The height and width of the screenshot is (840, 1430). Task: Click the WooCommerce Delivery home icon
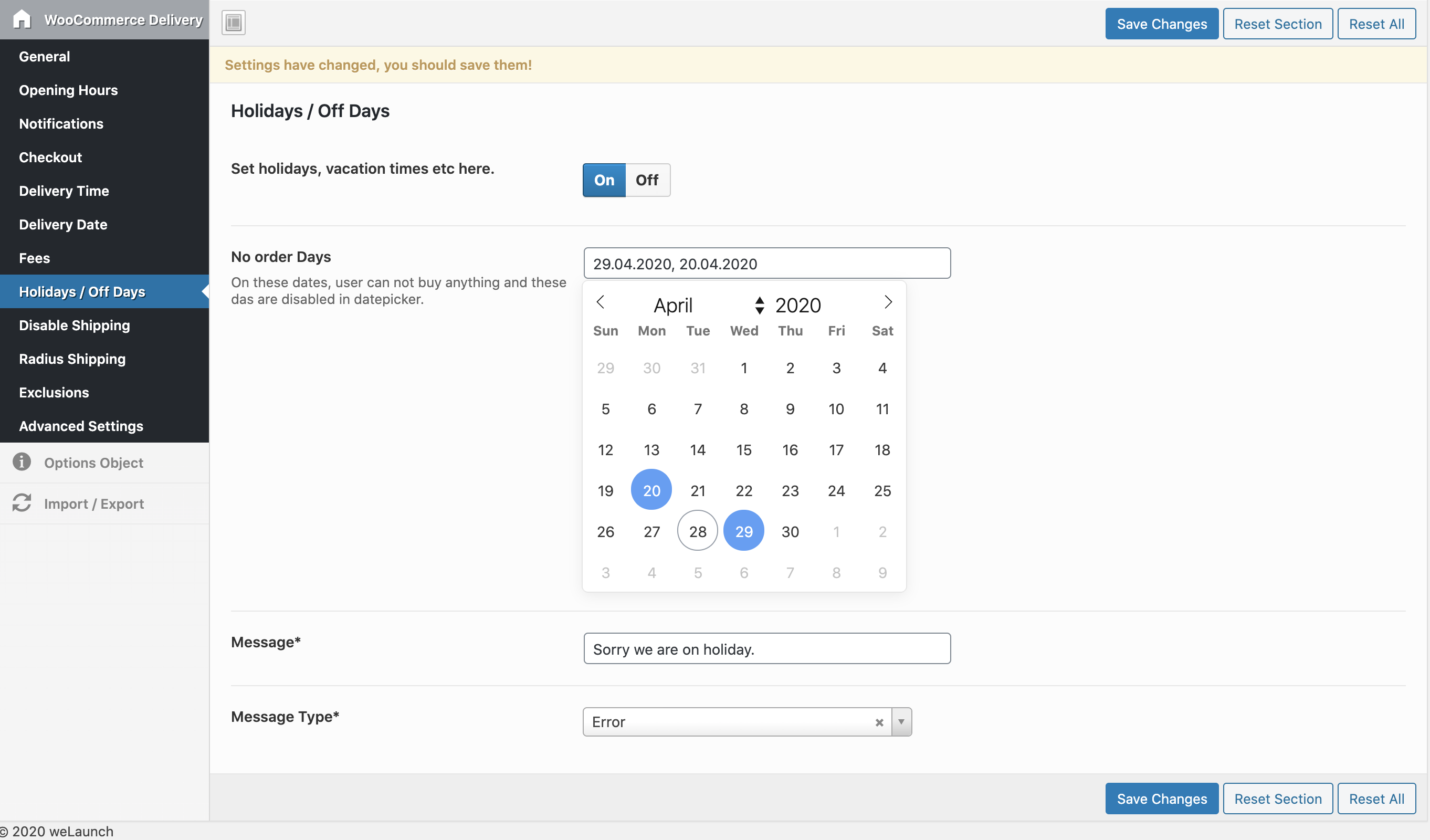(x=22, y=19)
